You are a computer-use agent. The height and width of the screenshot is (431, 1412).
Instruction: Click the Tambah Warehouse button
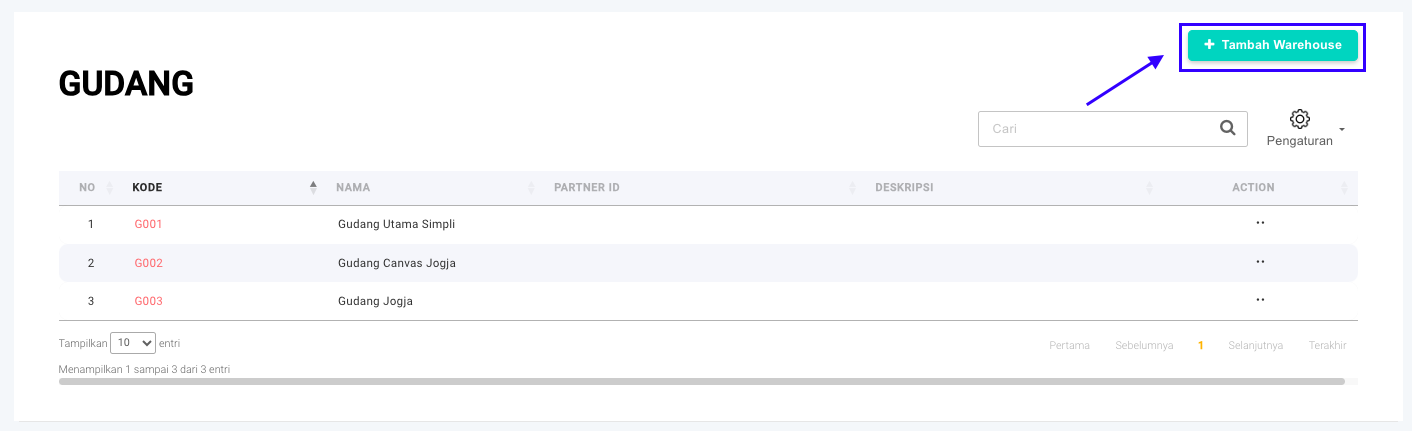pyautogui.click(x=1272, y=45)
